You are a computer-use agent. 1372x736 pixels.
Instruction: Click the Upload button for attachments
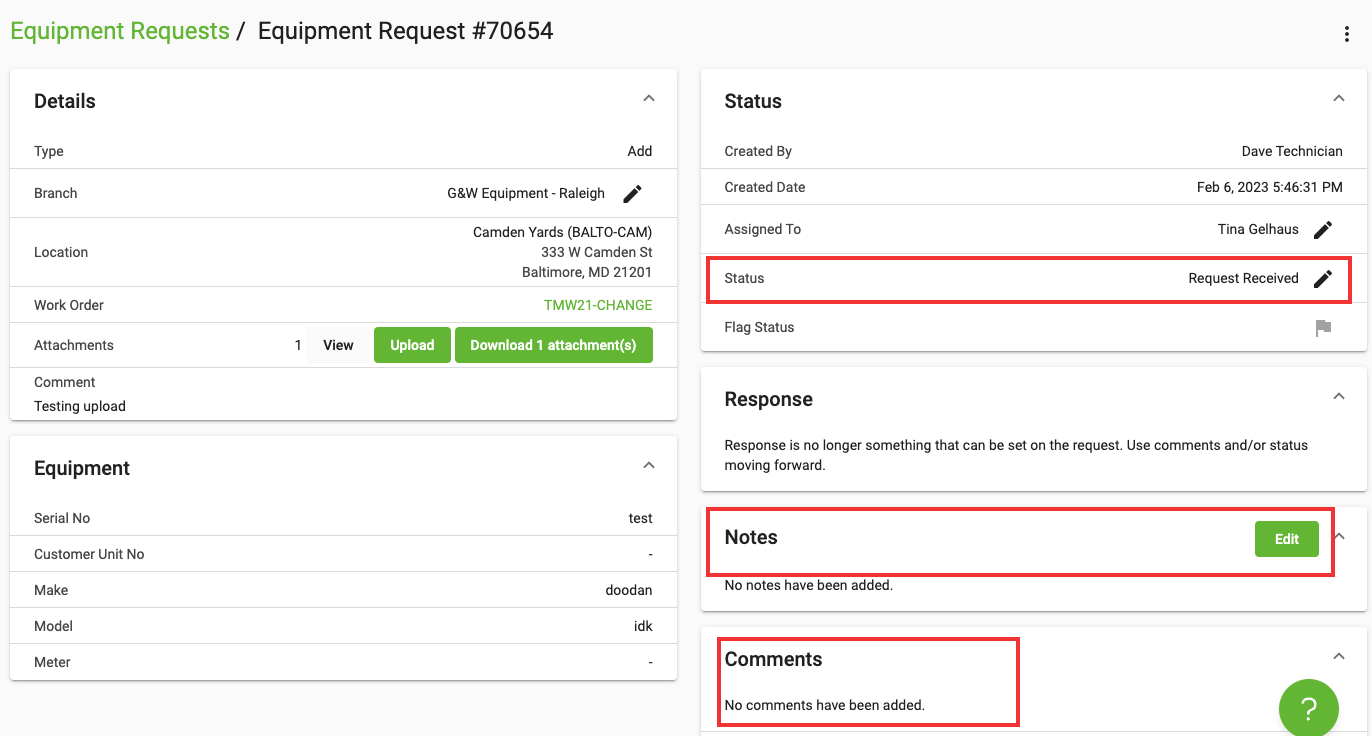pyautogui.click(x=412, y=344)
